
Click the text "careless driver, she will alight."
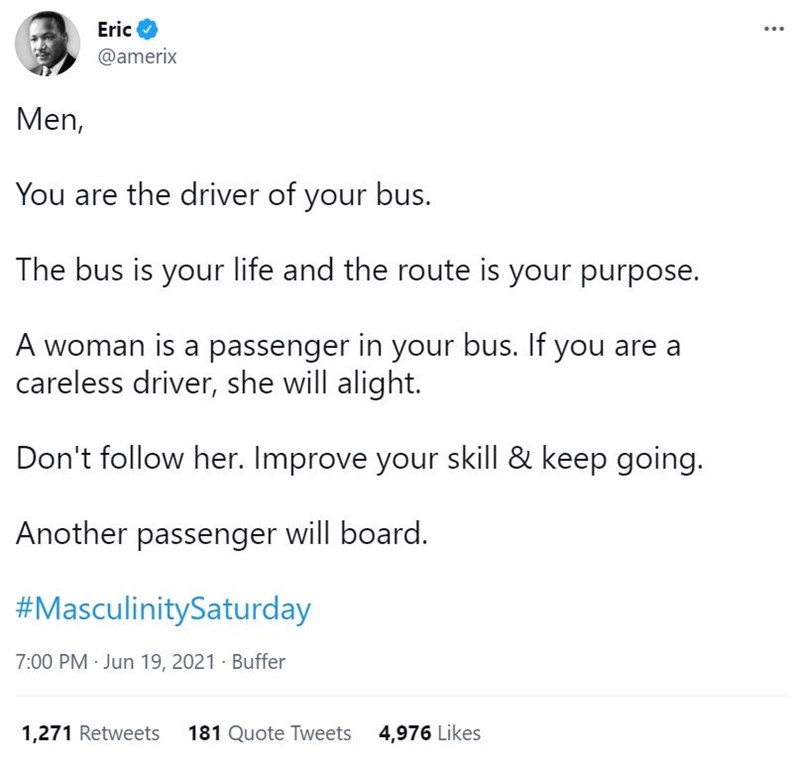click(218, 383)
